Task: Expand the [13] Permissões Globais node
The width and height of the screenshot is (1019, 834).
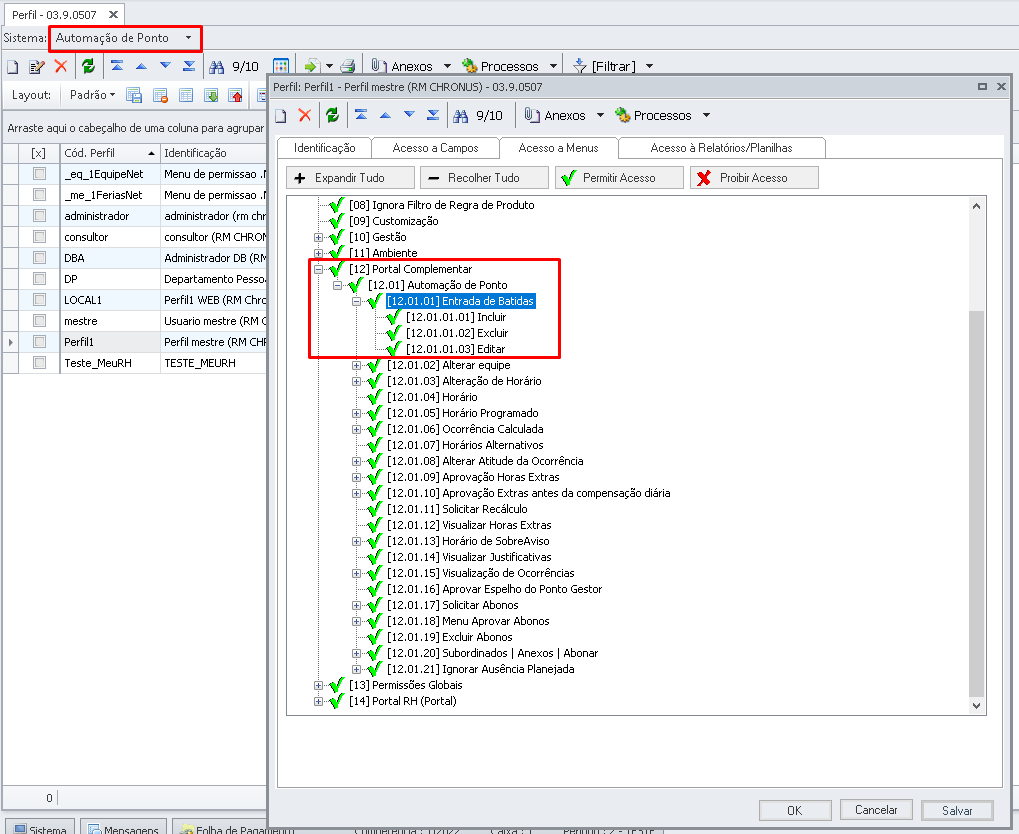Action: coord(318,685)
